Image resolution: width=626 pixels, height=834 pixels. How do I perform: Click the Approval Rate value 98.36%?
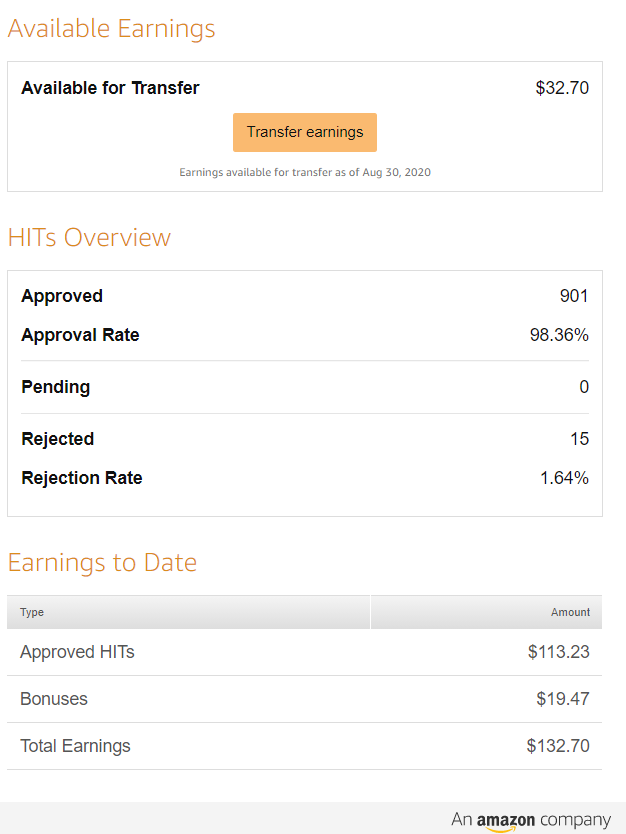point(559,335)
